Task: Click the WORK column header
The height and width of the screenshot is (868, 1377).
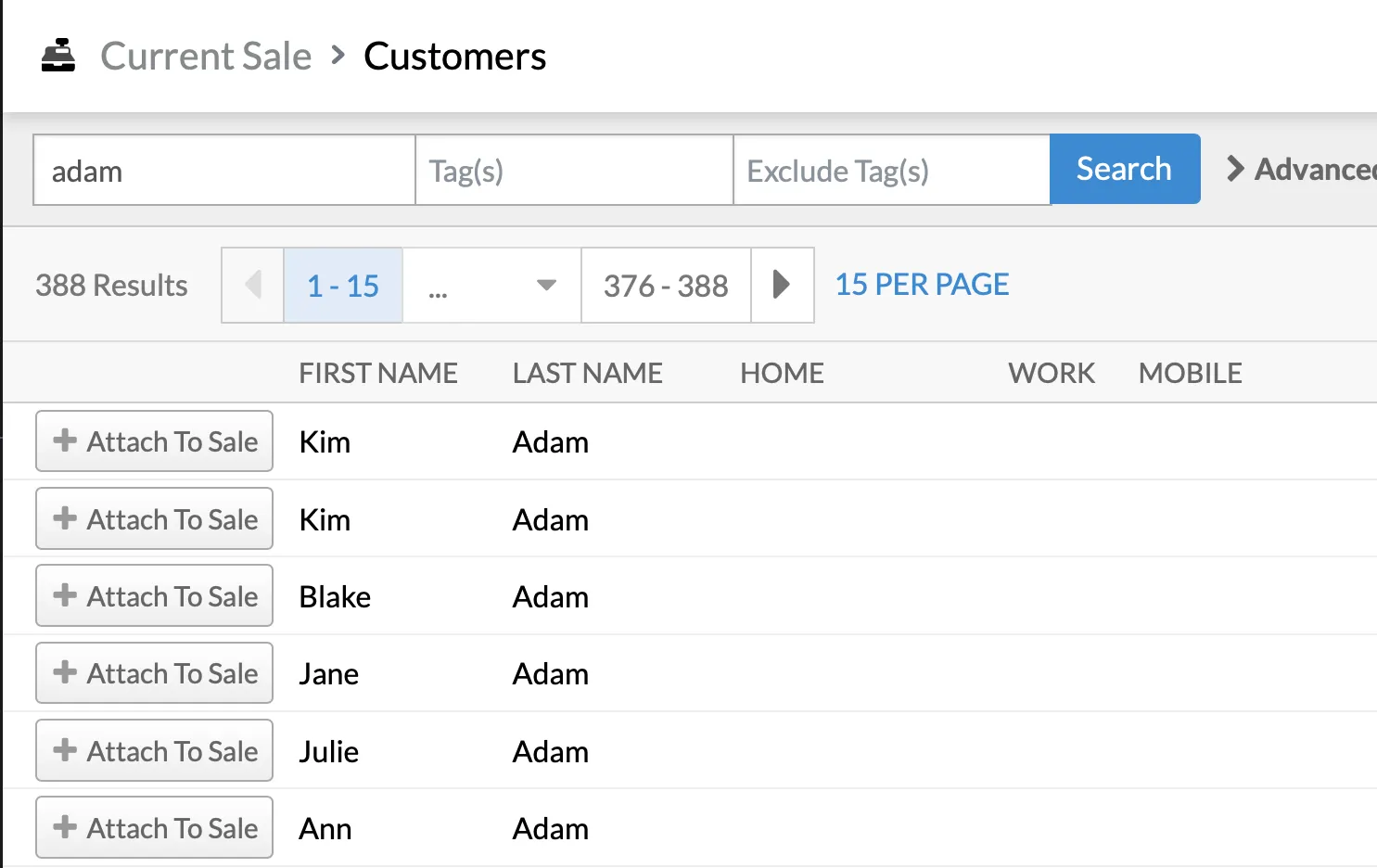Action: tap(1052, 373)
